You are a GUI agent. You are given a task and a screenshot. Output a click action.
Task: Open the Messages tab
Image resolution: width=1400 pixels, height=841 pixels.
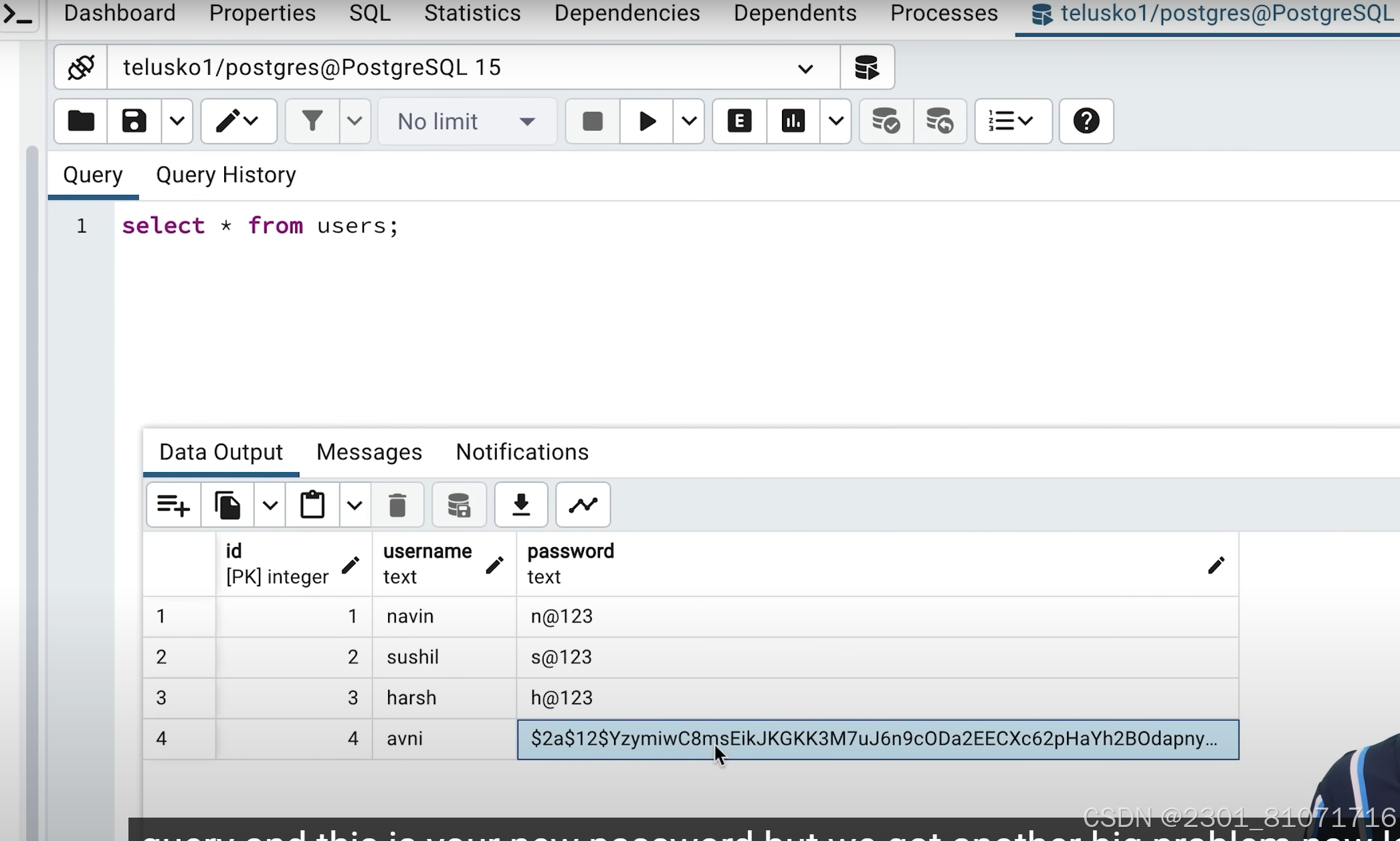pos(369,452)
